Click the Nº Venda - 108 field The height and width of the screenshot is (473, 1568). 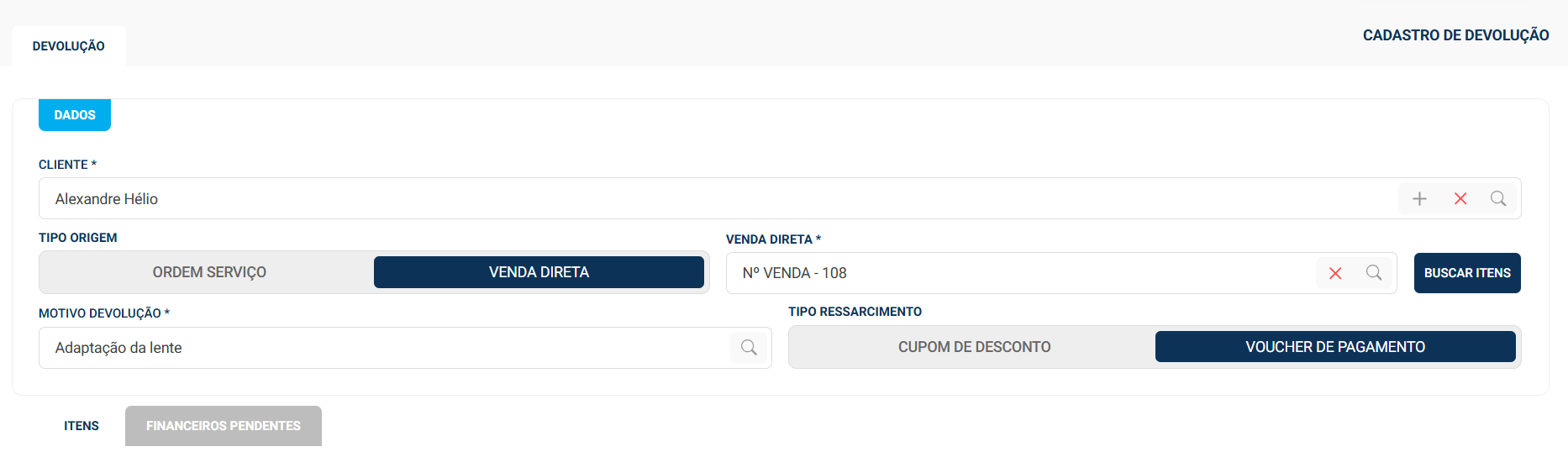(x=1017, y=273)
